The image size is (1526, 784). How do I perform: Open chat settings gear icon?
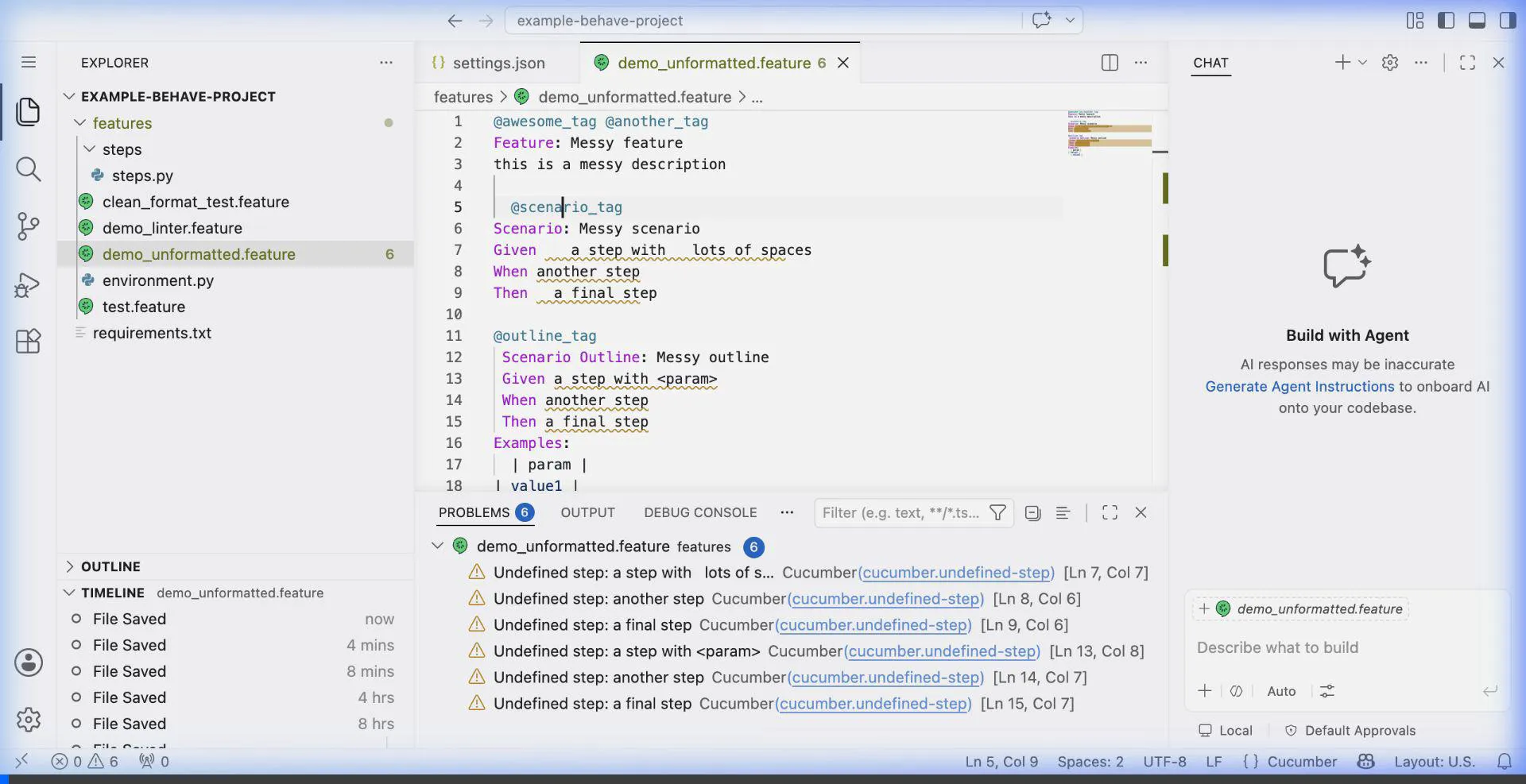click(x=1389, y=63)
